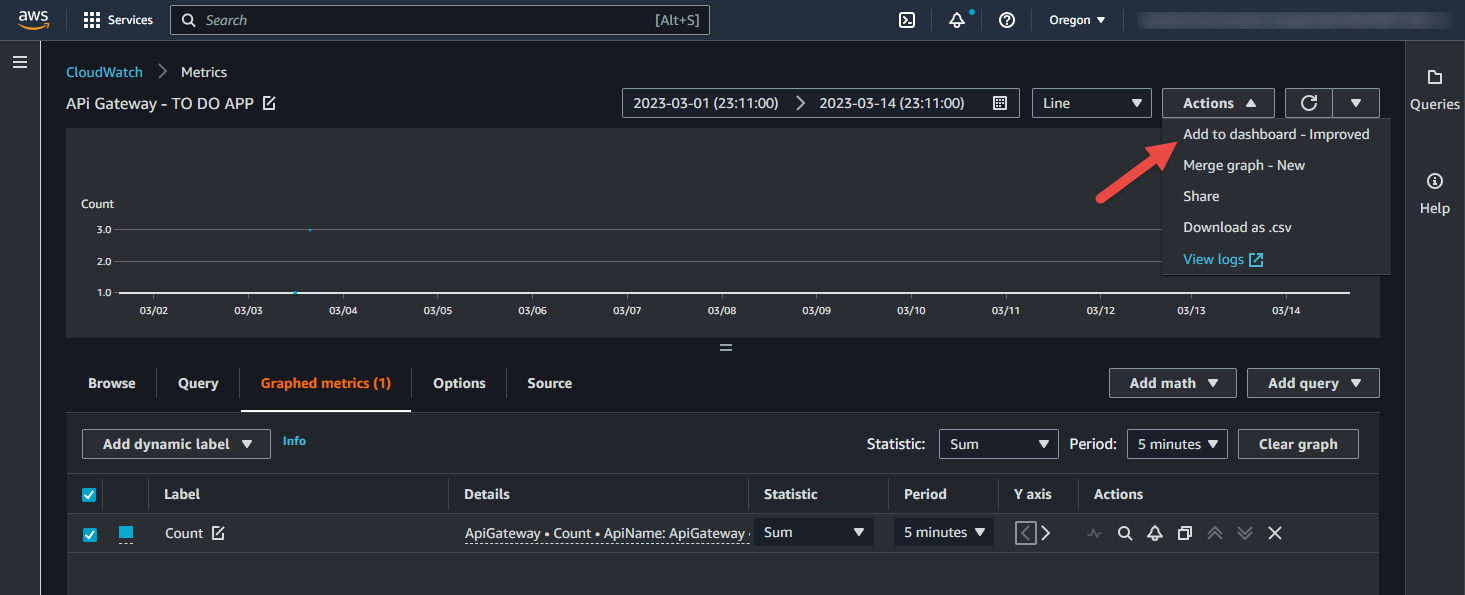Open the Info link near dynamic label
Image resolution: width=1465 pixels, height=595 pixels.
tap(294, 440)
